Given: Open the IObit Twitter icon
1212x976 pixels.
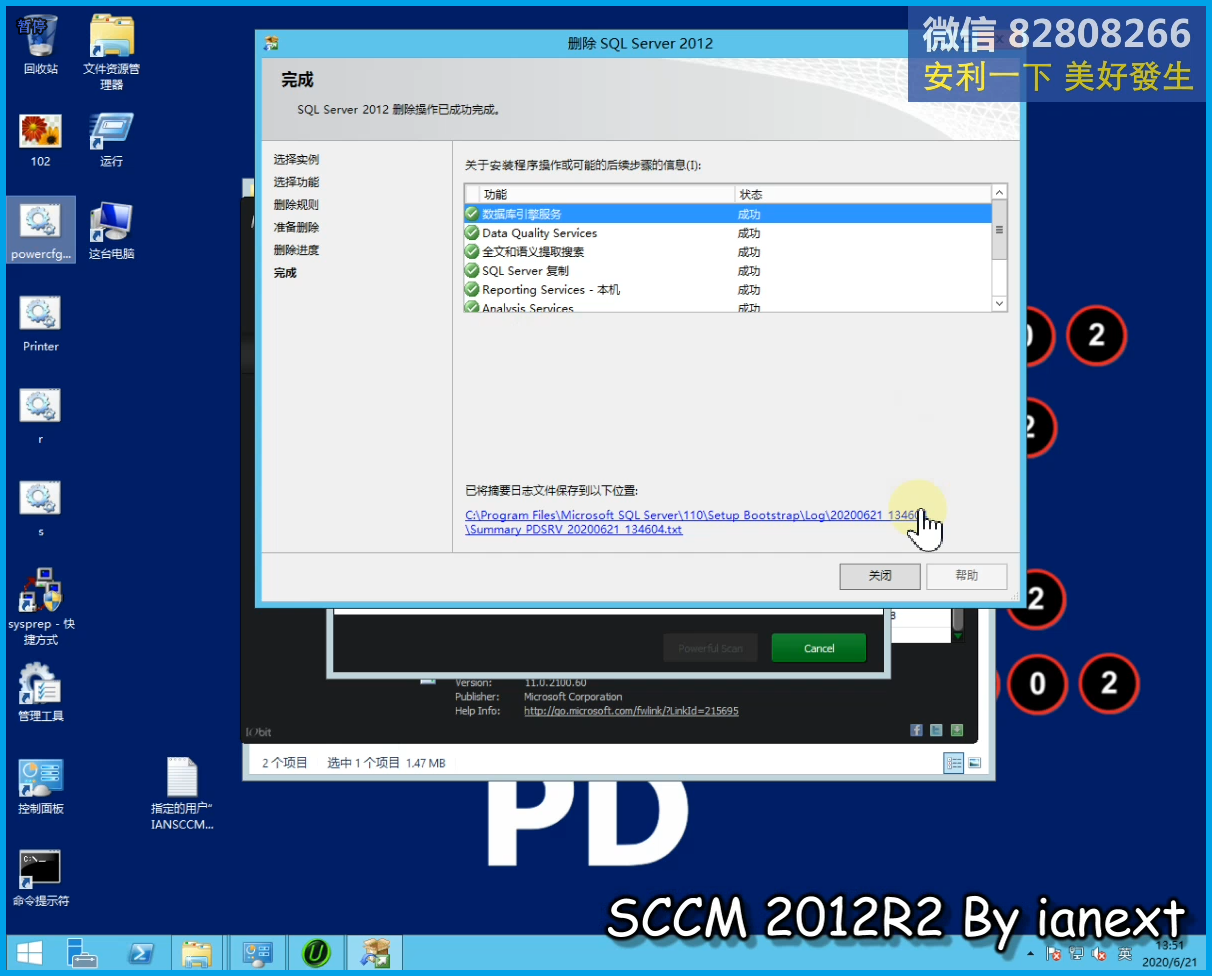Looking at the screenshot, I should point(936,731).
